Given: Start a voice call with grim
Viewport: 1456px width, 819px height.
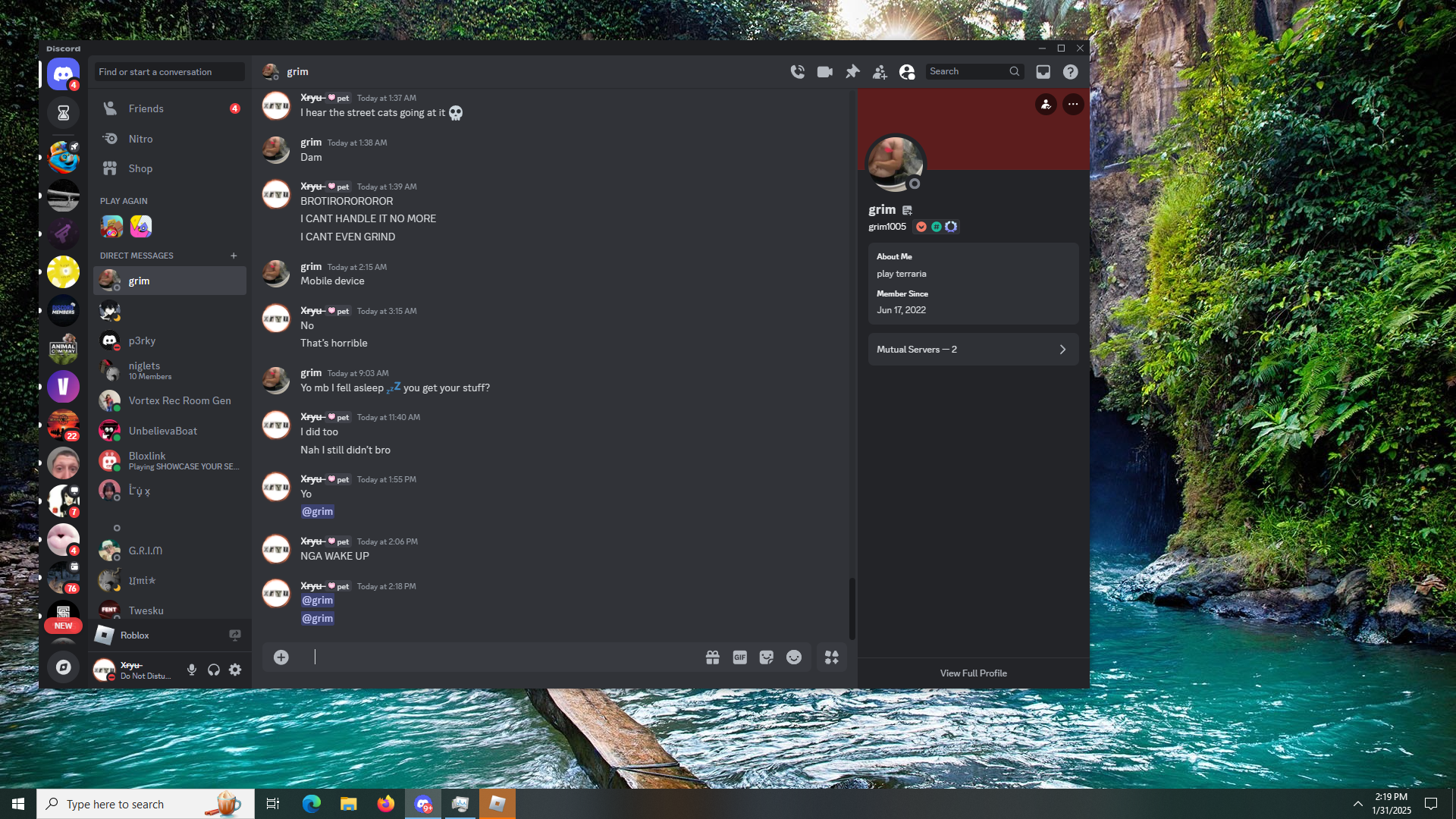Looking at the screenshot, I should click(797, 71).
